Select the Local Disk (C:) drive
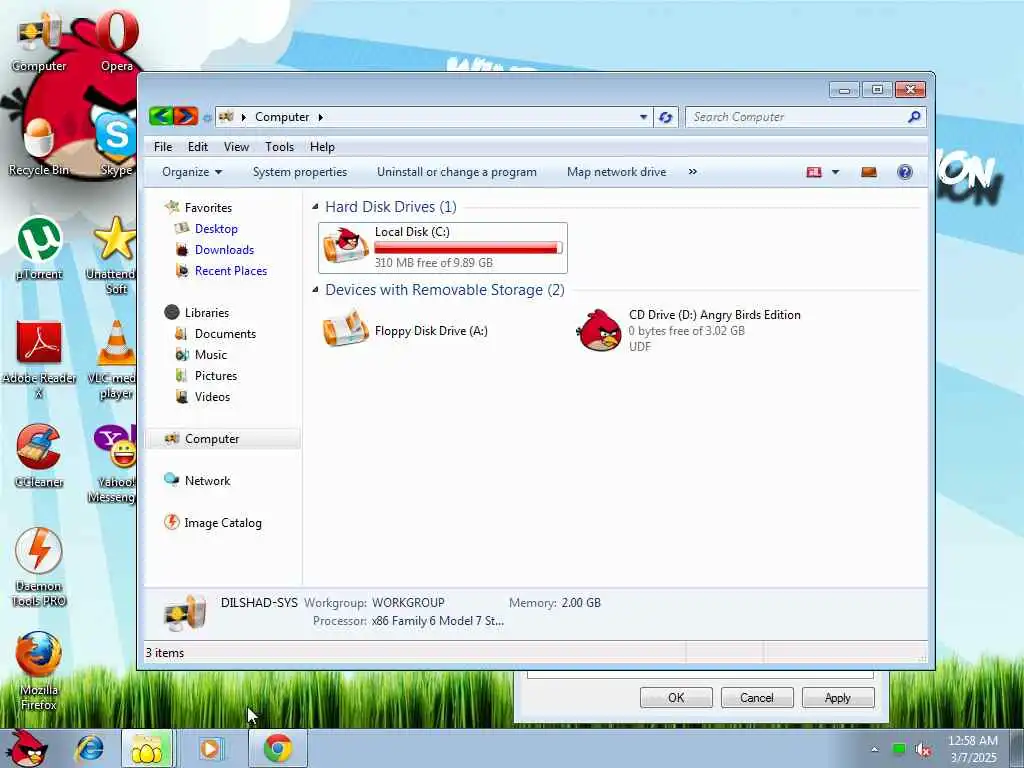This screenshot has width=1024, height=768. point(443,248)
